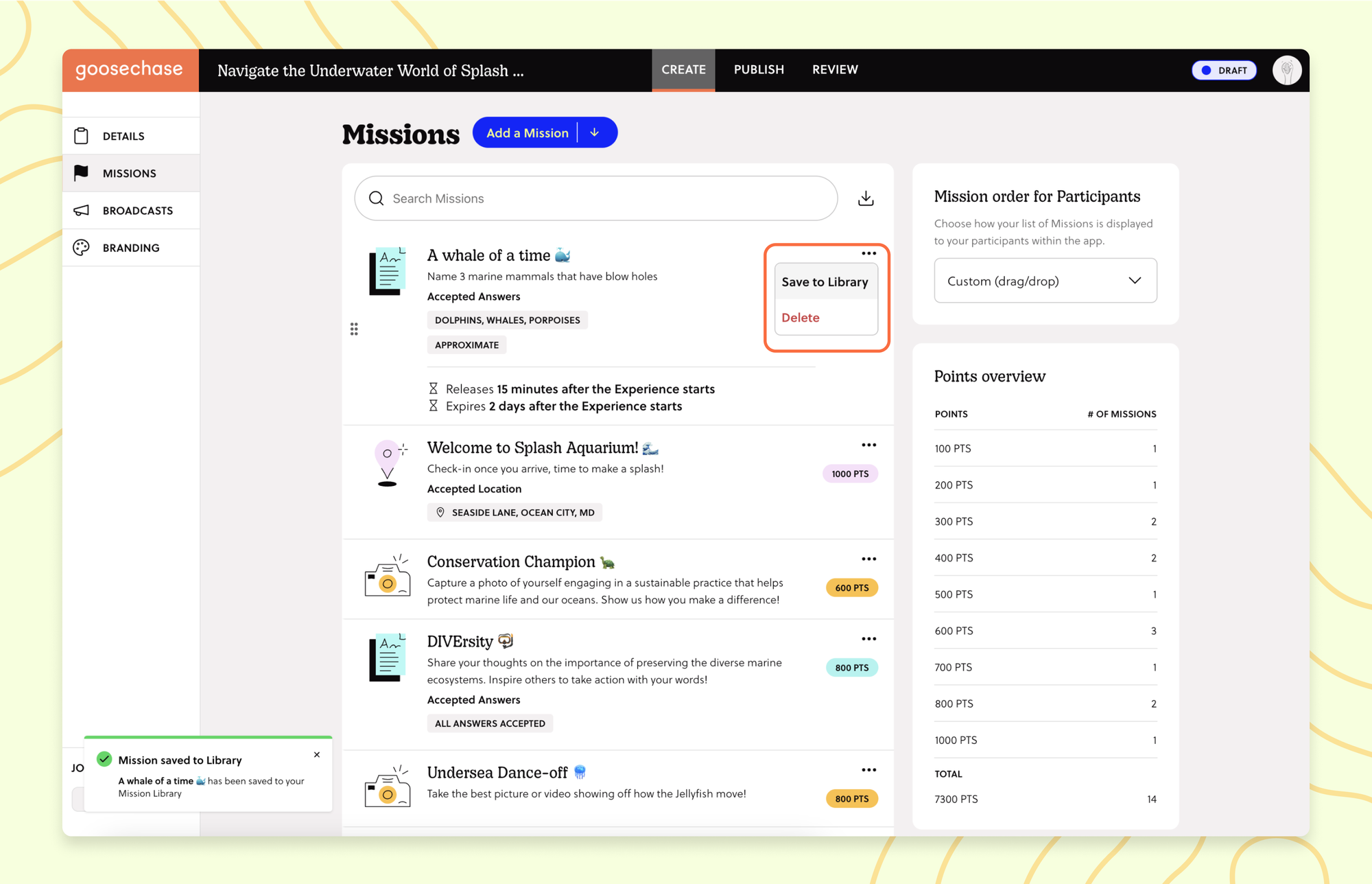Open the Undersea Dance-off options menu
This screenshot has width=1372, height=884.
coord(868,769)
